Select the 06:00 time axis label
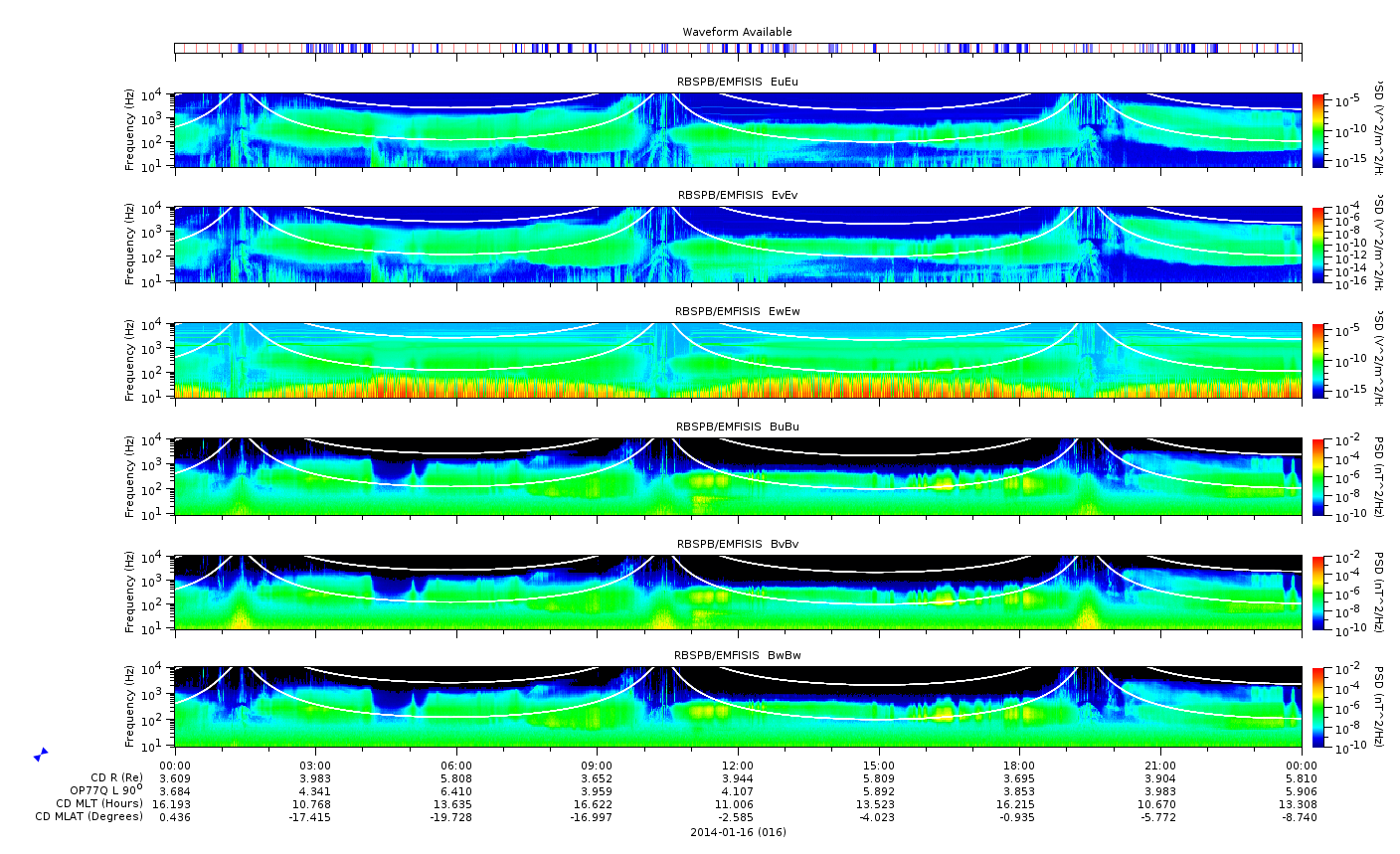1400x854 pixels. point(456,765)
